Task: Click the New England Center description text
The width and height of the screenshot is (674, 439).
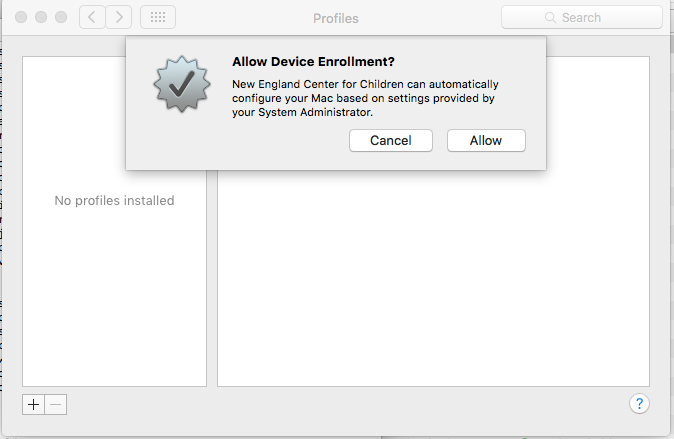Action: point(365,98)
